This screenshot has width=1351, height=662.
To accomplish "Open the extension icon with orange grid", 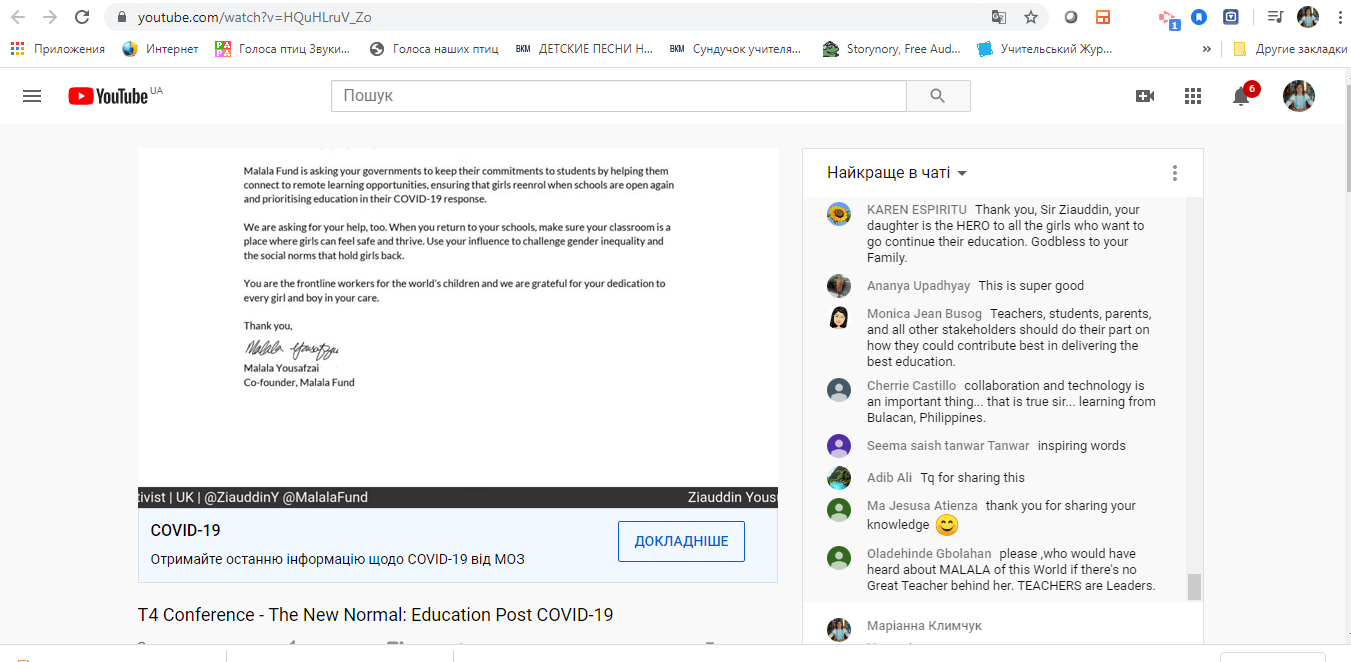I will (x=1102, y=17).
